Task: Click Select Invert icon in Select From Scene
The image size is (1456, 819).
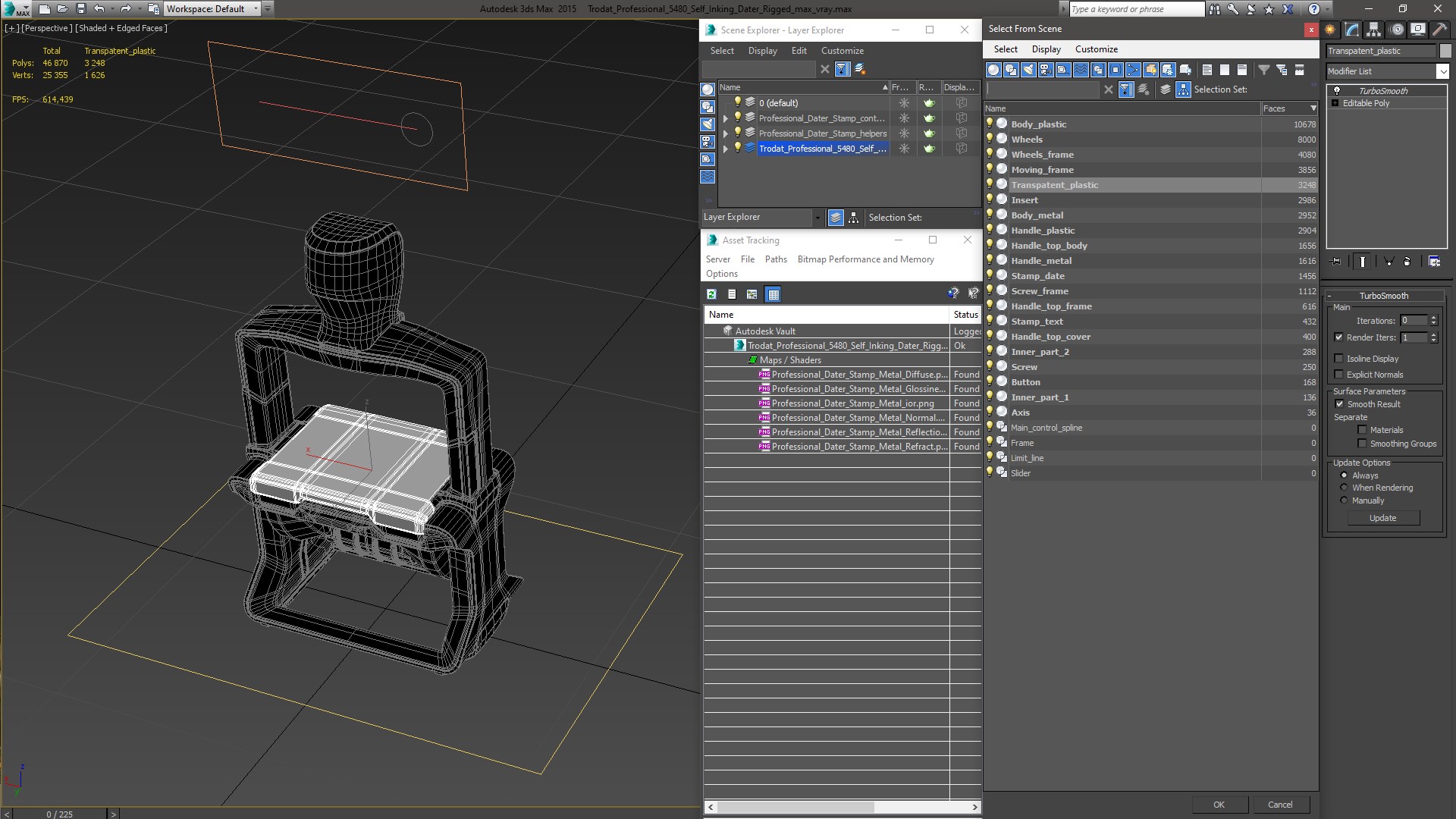Action: click(x=1242, y=70)
